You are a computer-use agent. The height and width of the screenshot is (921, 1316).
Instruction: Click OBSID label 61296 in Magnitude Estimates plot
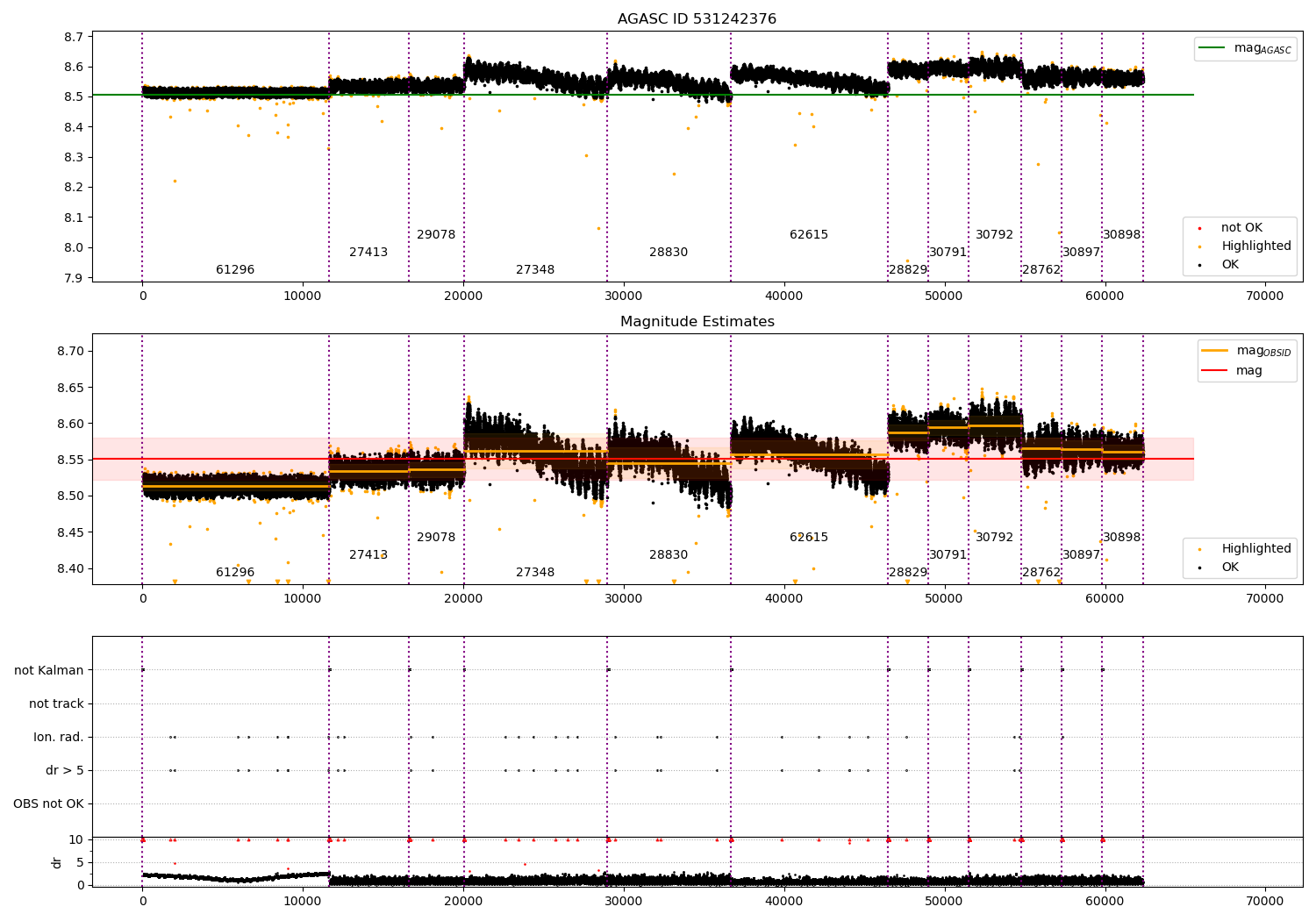235,572
